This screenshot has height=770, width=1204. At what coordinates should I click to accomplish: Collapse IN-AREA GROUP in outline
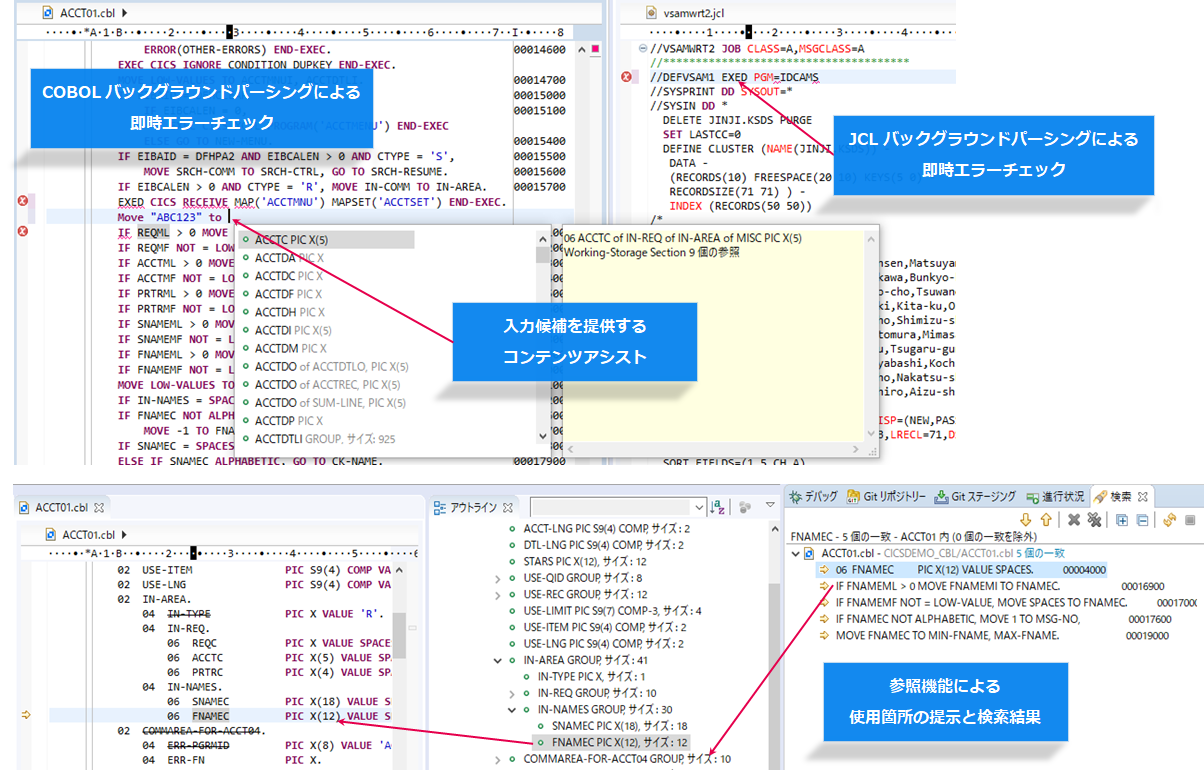[498, 660]
